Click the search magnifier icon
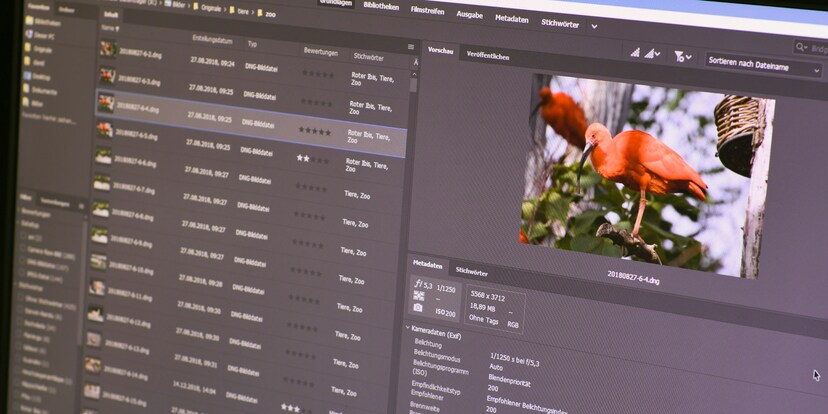 [x=801, y=48]
